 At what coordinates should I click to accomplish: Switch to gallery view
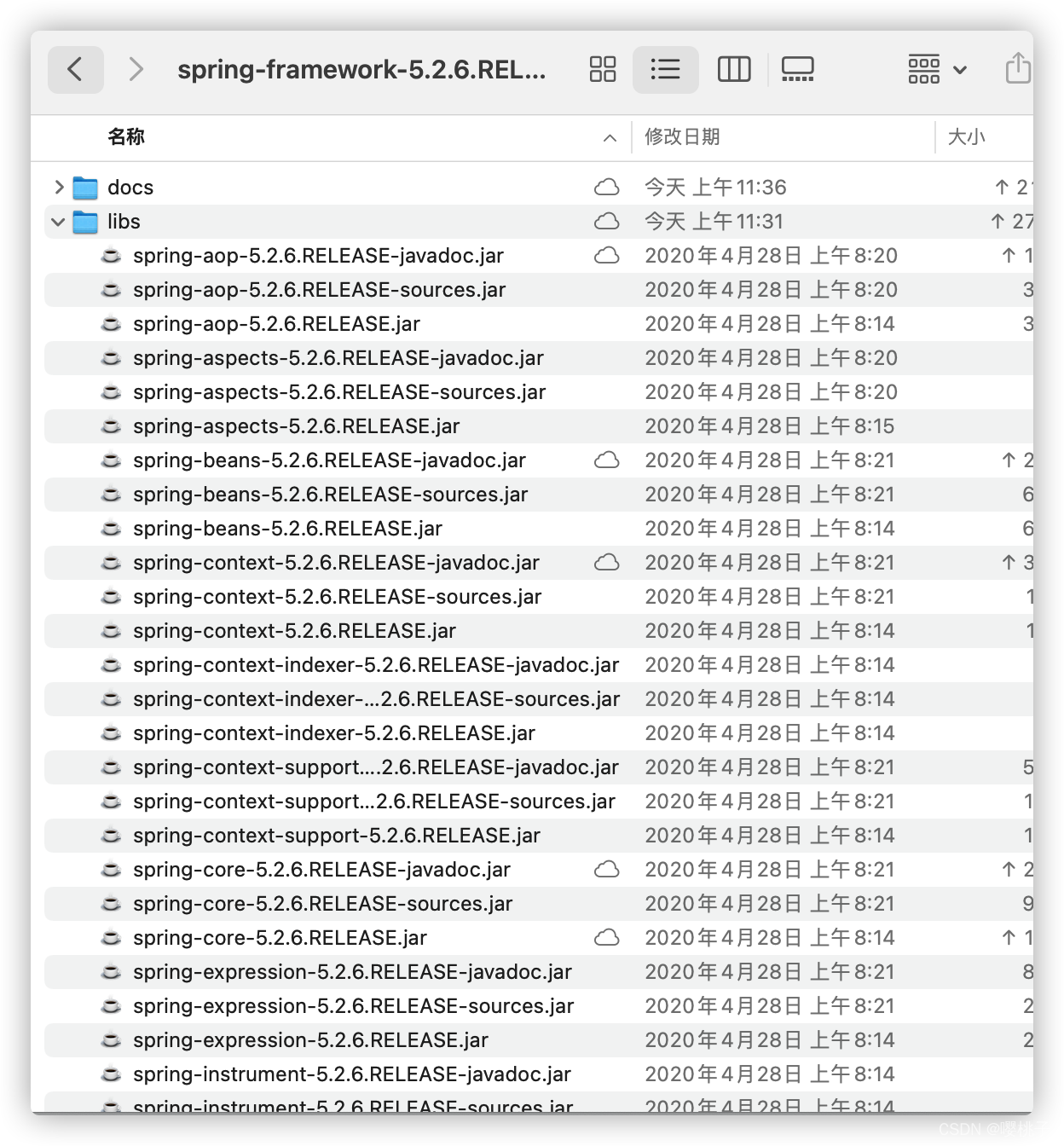pos(797,69)
